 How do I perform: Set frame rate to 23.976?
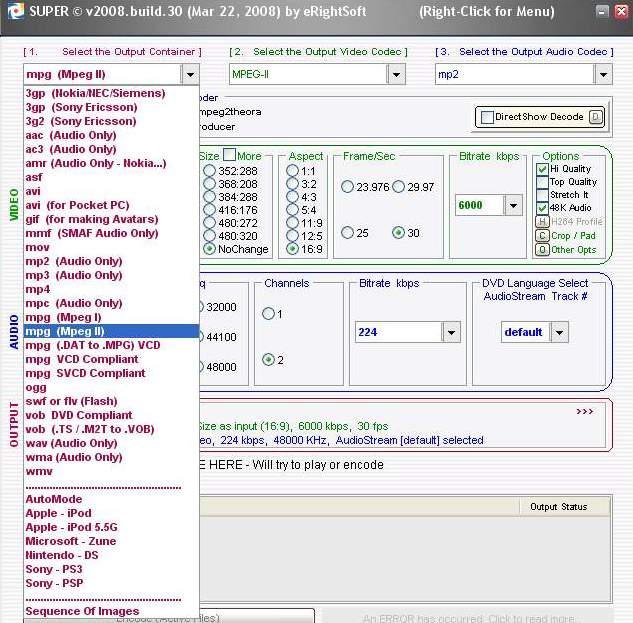coord(347,187)
